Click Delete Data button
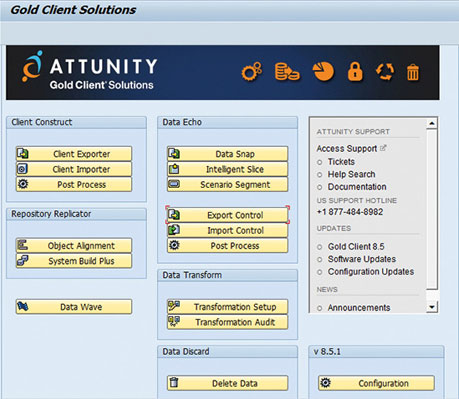 (x=227, y=383)
